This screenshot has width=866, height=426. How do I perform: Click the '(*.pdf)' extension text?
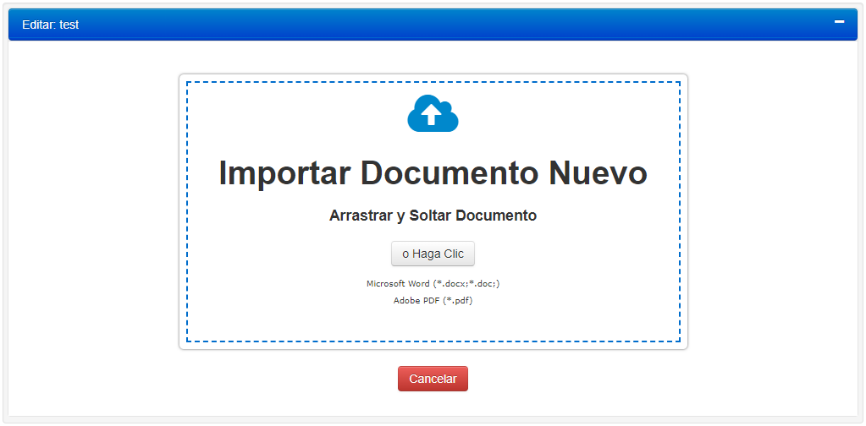457,301
